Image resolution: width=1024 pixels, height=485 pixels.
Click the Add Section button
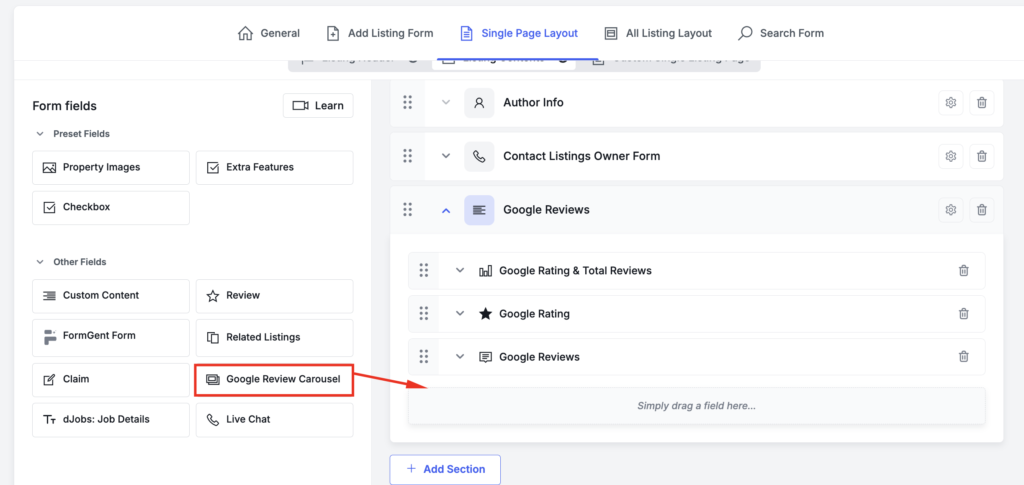pos(445,469)
